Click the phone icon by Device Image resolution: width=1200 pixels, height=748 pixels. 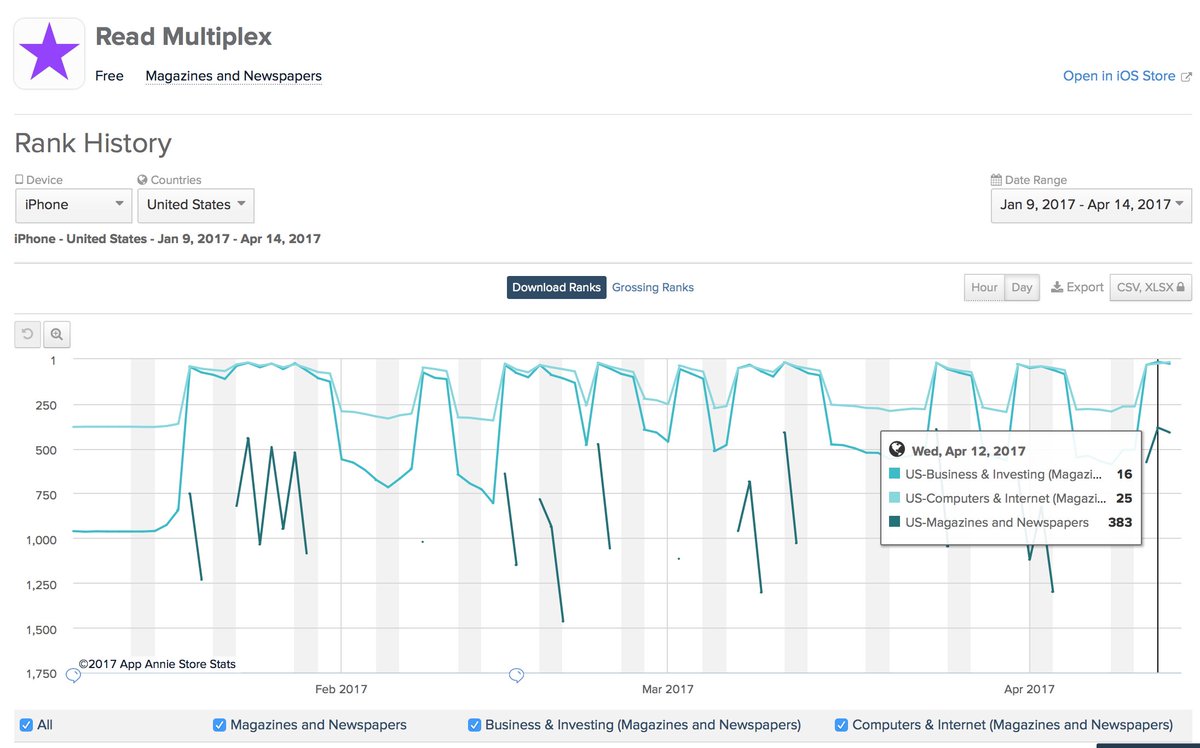click(x=19, y=180)
